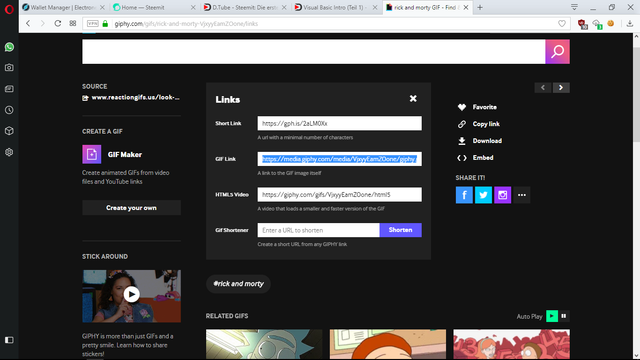Go to the next GIF arrow

tap(561, 87)
